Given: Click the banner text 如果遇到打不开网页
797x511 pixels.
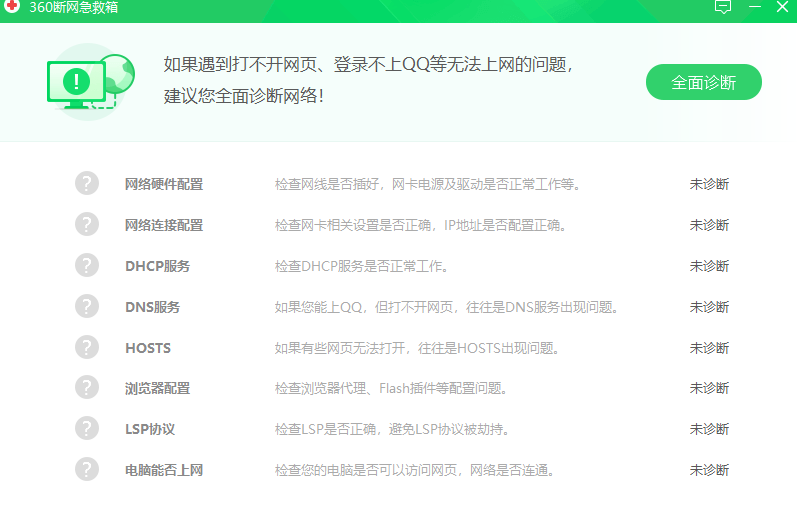Looking at the screenshot, I should [x=368, y=65].
